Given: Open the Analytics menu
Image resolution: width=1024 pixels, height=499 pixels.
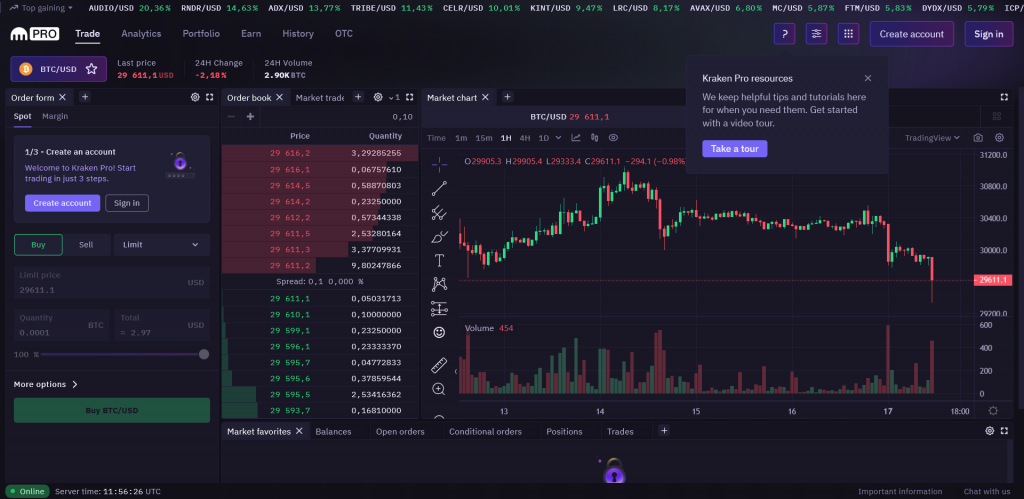Looking at the screenshot, I should pyautogui.click(x=141, y=34).
